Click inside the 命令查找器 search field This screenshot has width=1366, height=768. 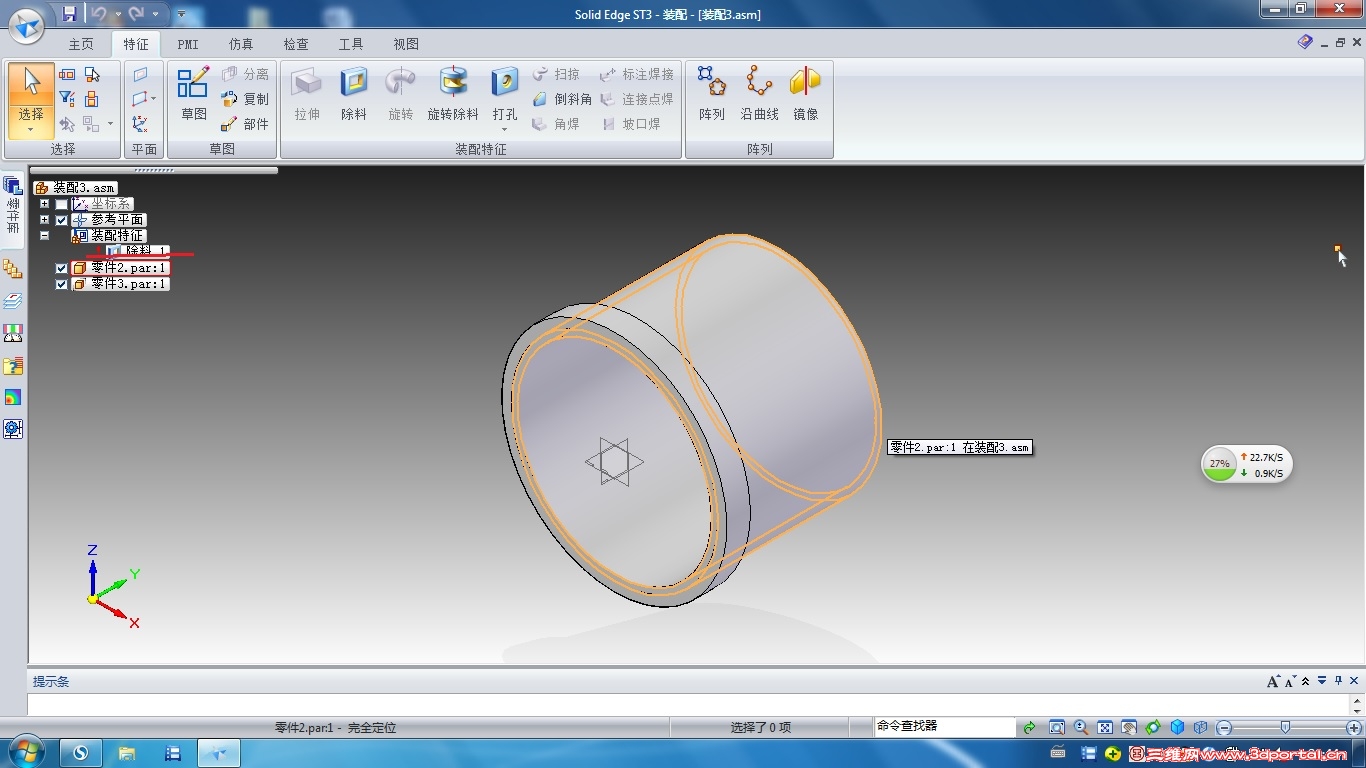[x=944, y=727]
